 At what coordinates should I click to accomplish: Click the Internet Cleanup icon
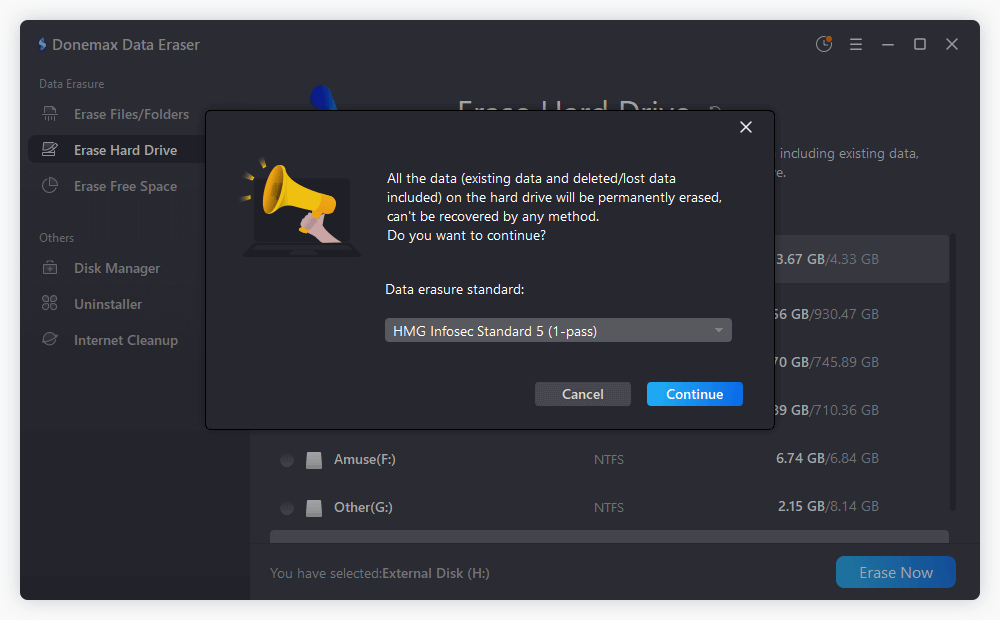pos(50,339)
